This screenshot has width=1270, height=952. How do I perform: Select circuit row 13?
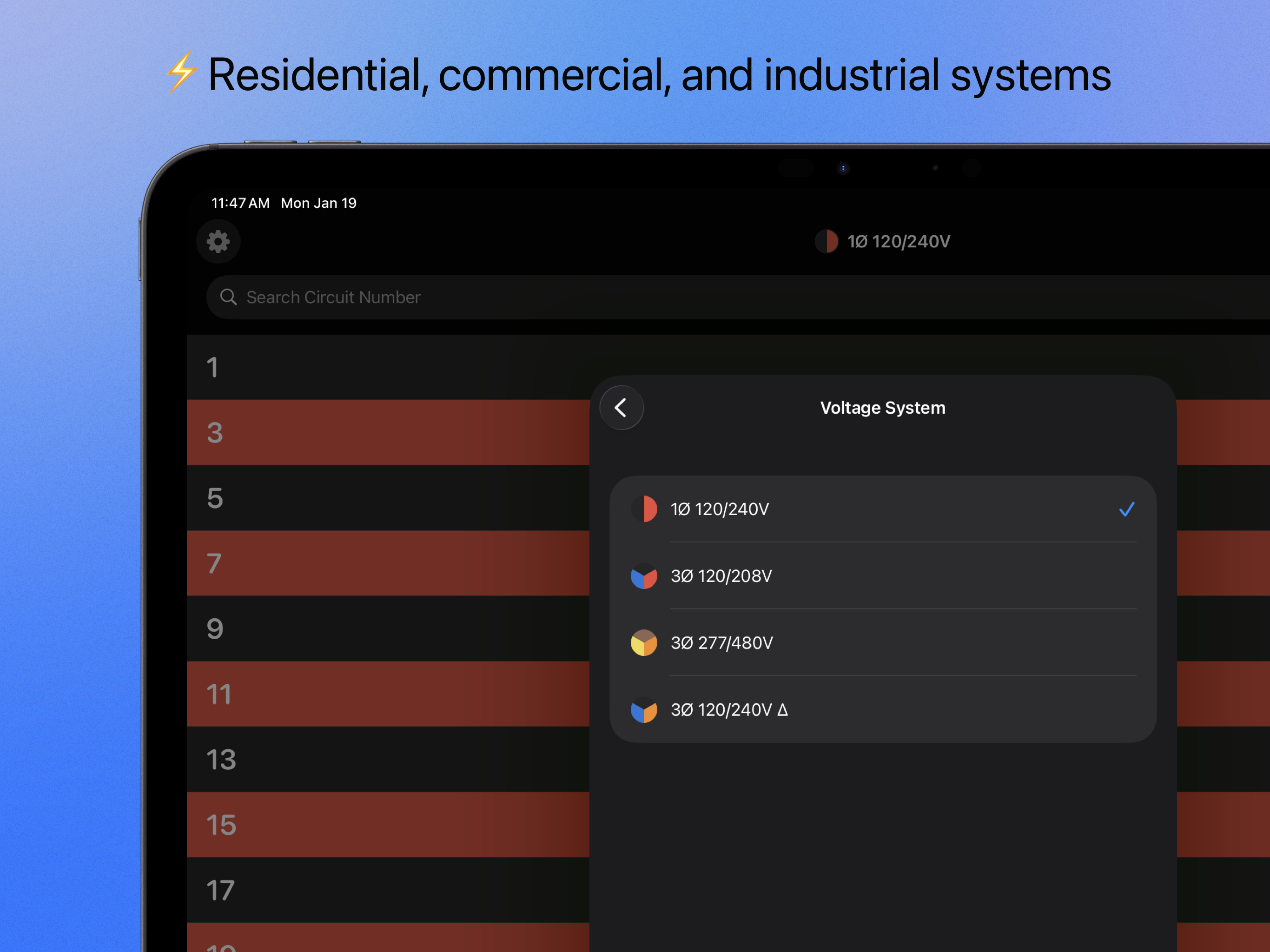pos(388,760)
